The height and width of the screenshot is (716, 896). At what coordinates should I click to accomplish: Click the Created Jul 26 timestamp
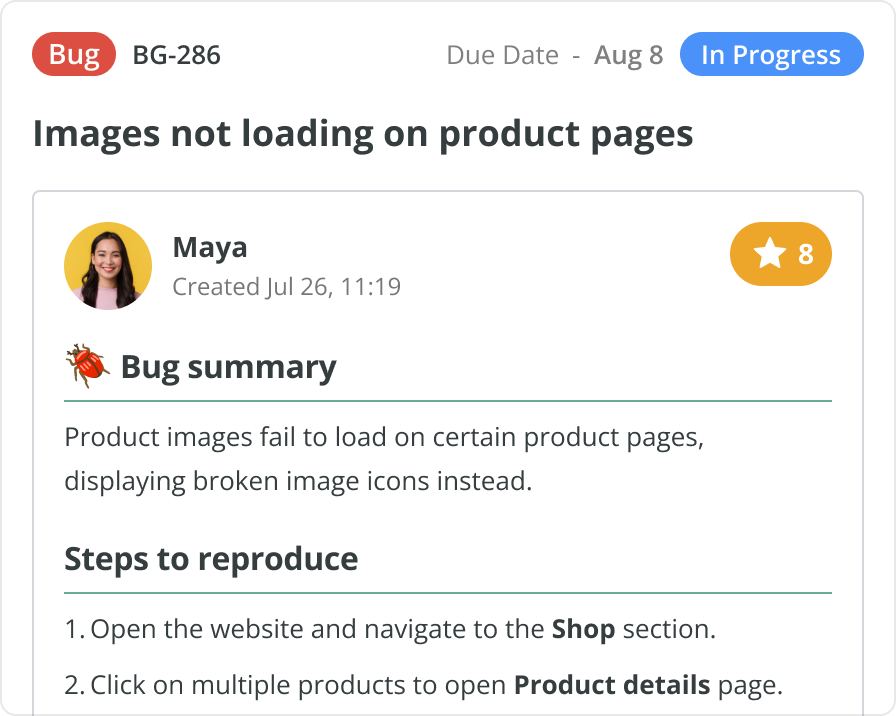(287, 287)
